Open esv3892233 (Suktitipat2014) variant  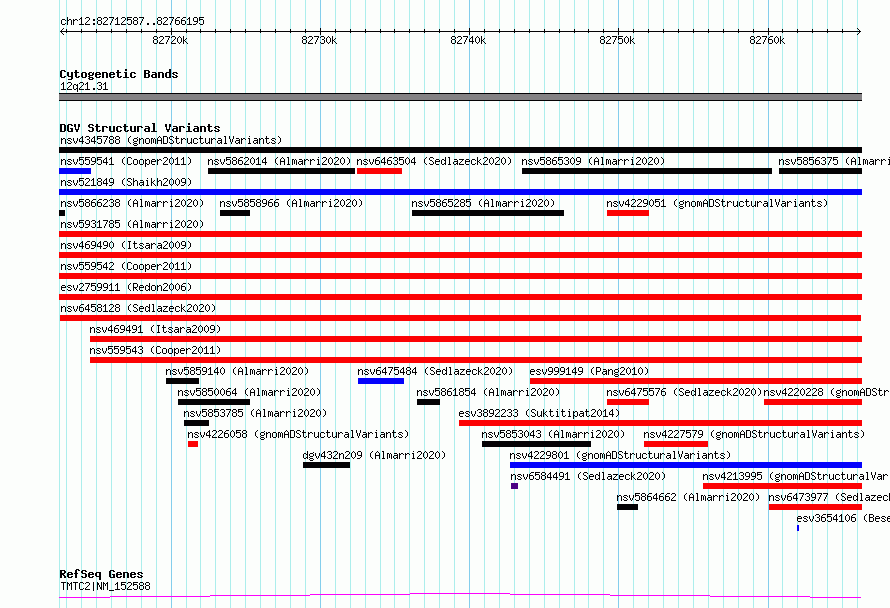click(x=539, y=413)
